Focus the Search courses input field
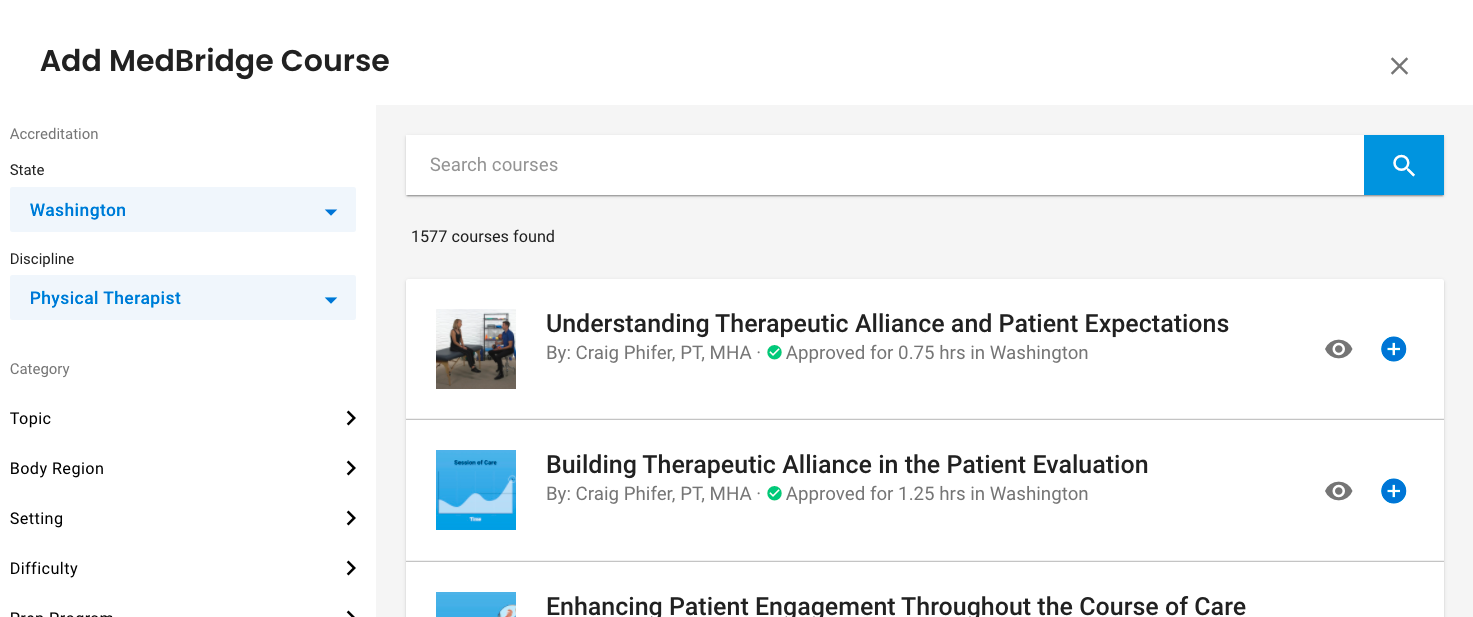 tap(885, 165)
